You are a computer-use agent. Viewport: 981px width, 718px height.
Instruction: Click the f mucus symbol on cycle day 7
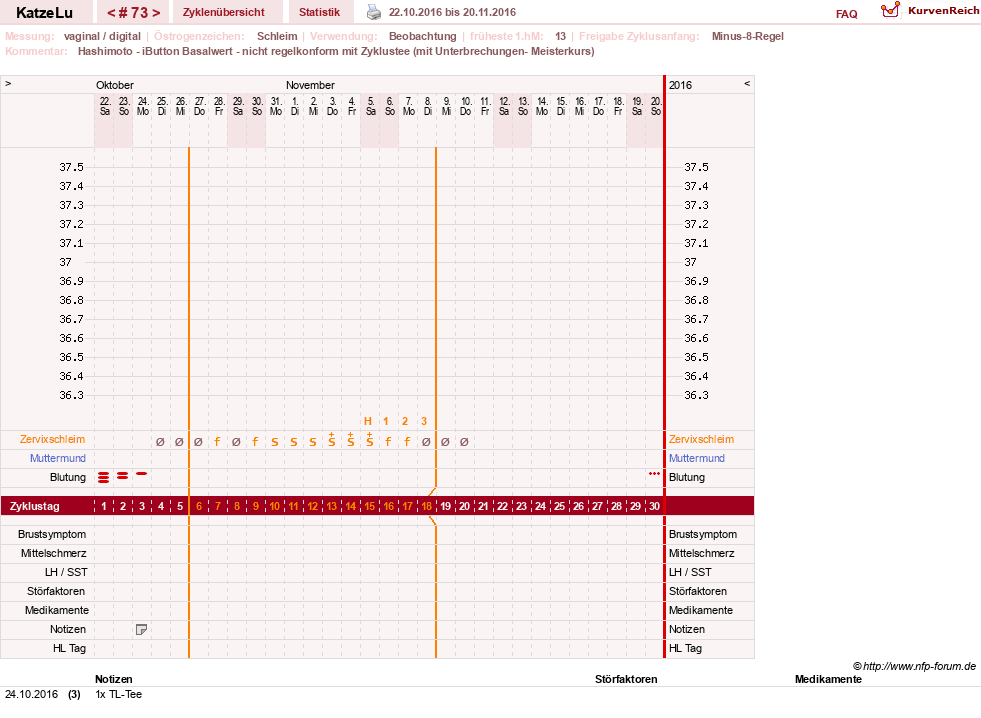217,442
